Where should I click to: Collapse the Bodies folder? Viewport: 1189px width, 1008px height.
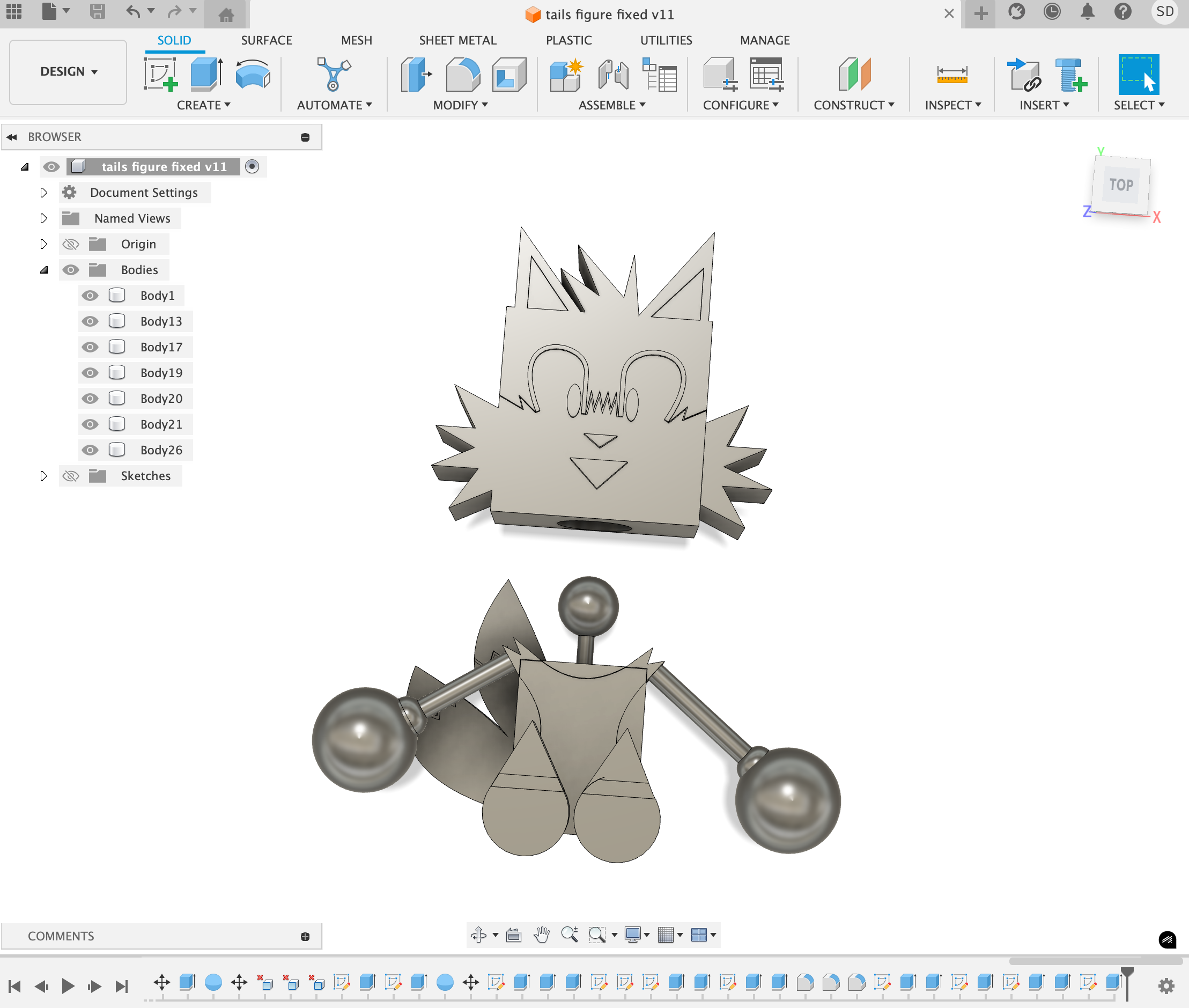[x=43, y=270]
